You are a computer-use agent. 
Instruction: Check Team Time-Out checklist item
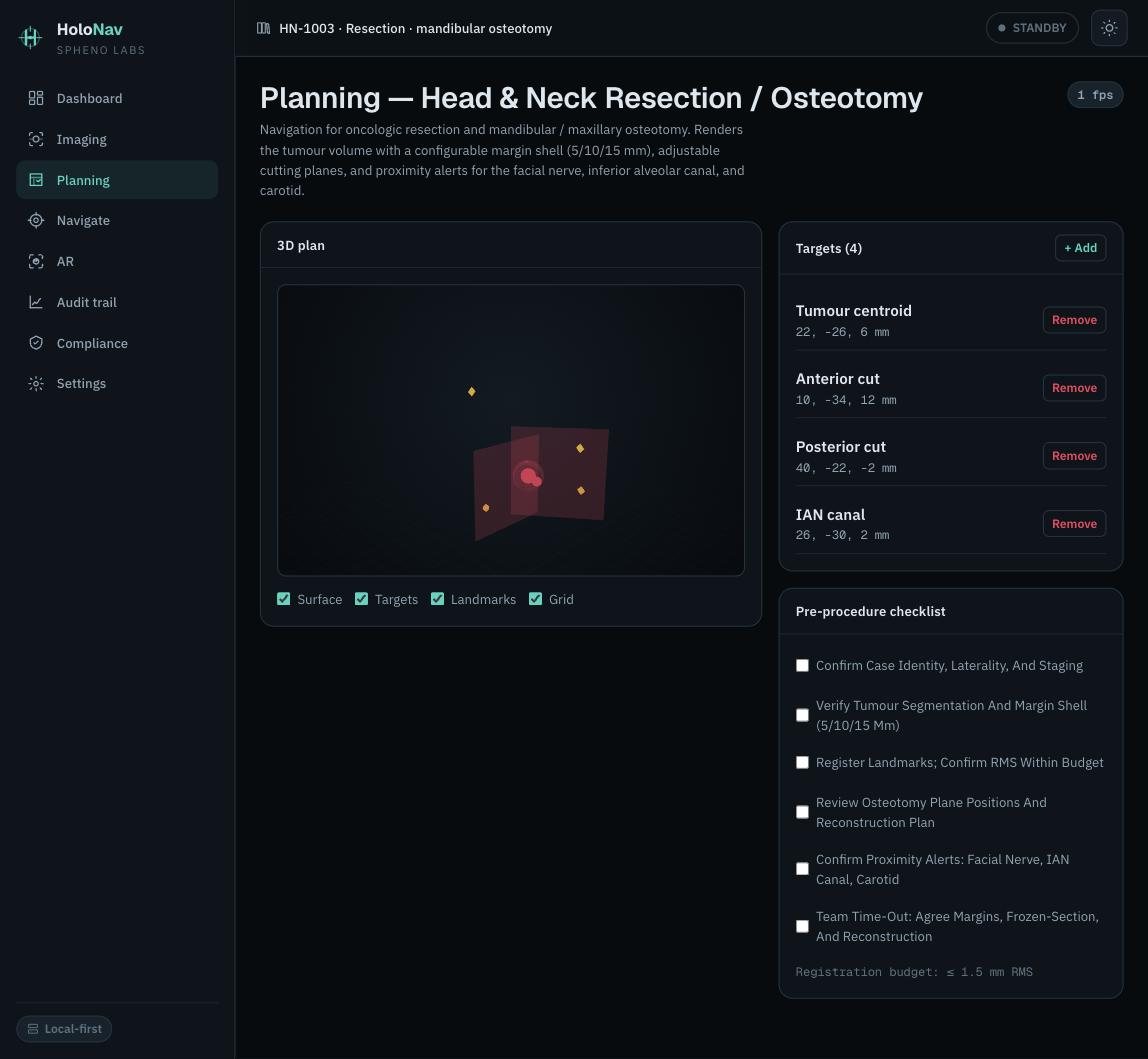coord(802,926)
